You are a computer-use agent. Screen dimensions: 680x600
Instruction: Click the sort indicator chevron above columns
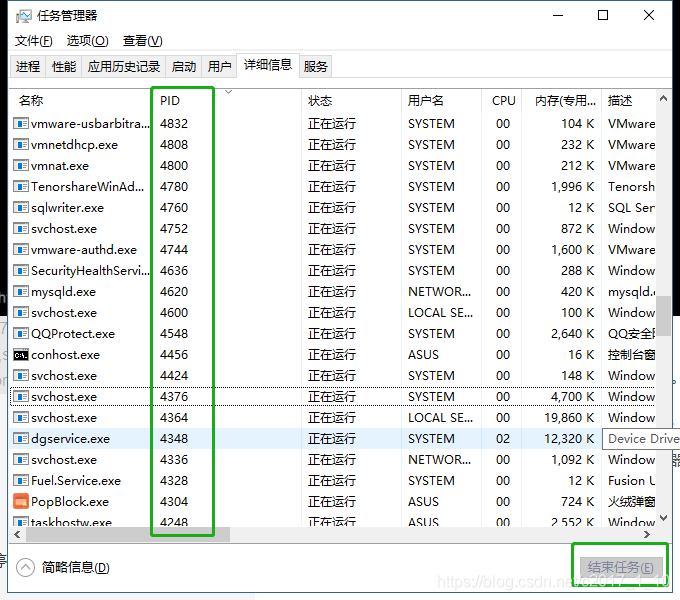(x=229, y=92)
